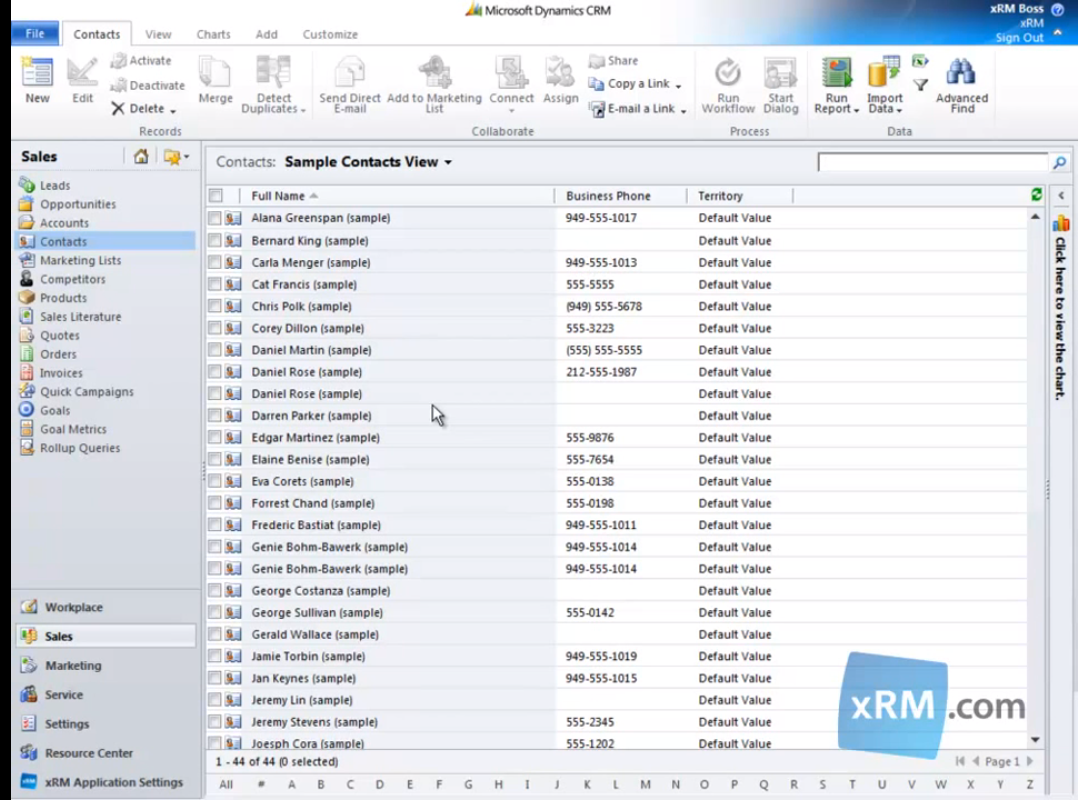Click the Merge records icon
1078x800 pixels.
[x=215, y=72]
